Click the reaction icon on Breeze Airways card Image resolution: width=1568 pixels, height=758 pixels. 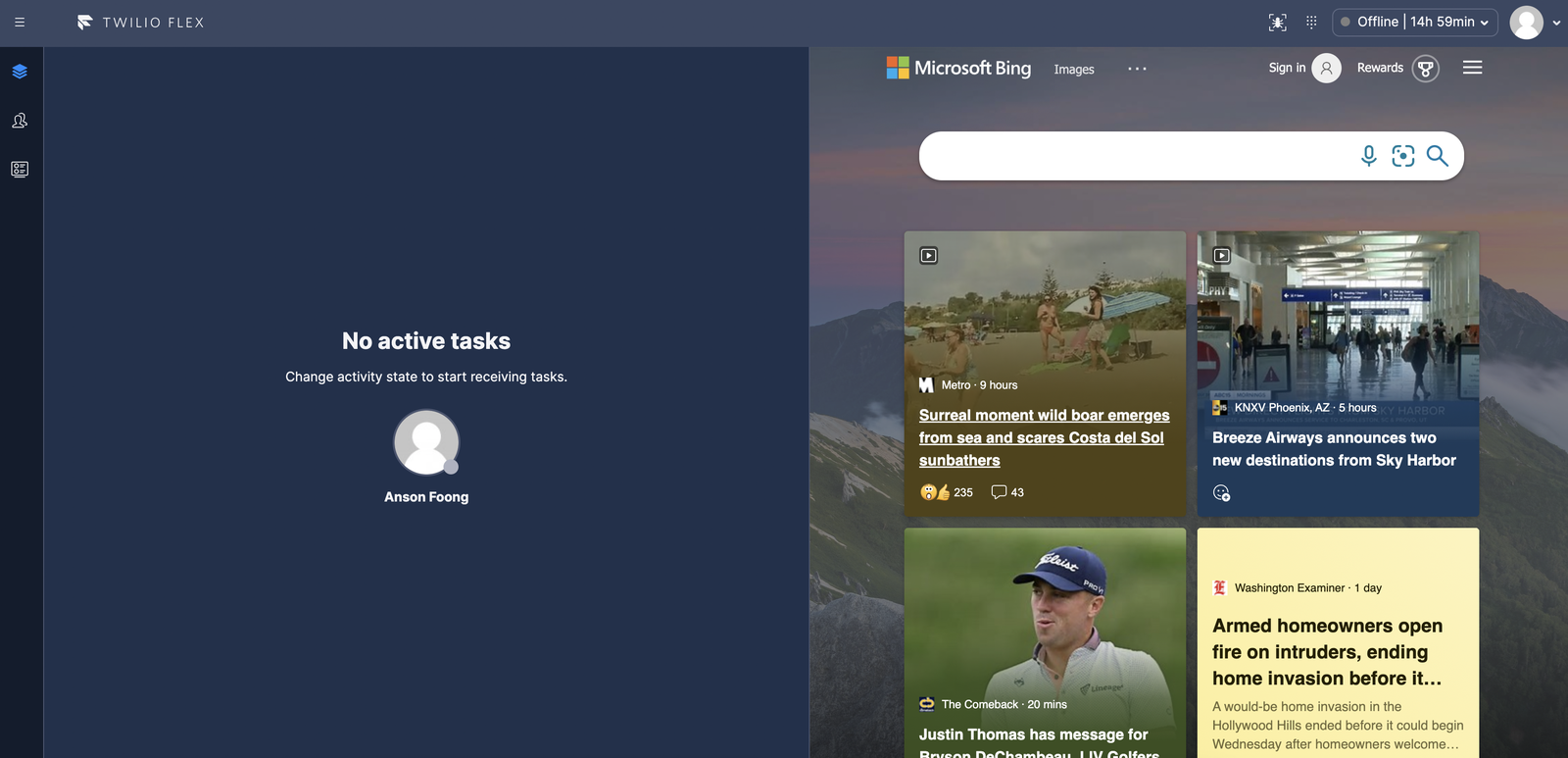tap(1221, 493)
